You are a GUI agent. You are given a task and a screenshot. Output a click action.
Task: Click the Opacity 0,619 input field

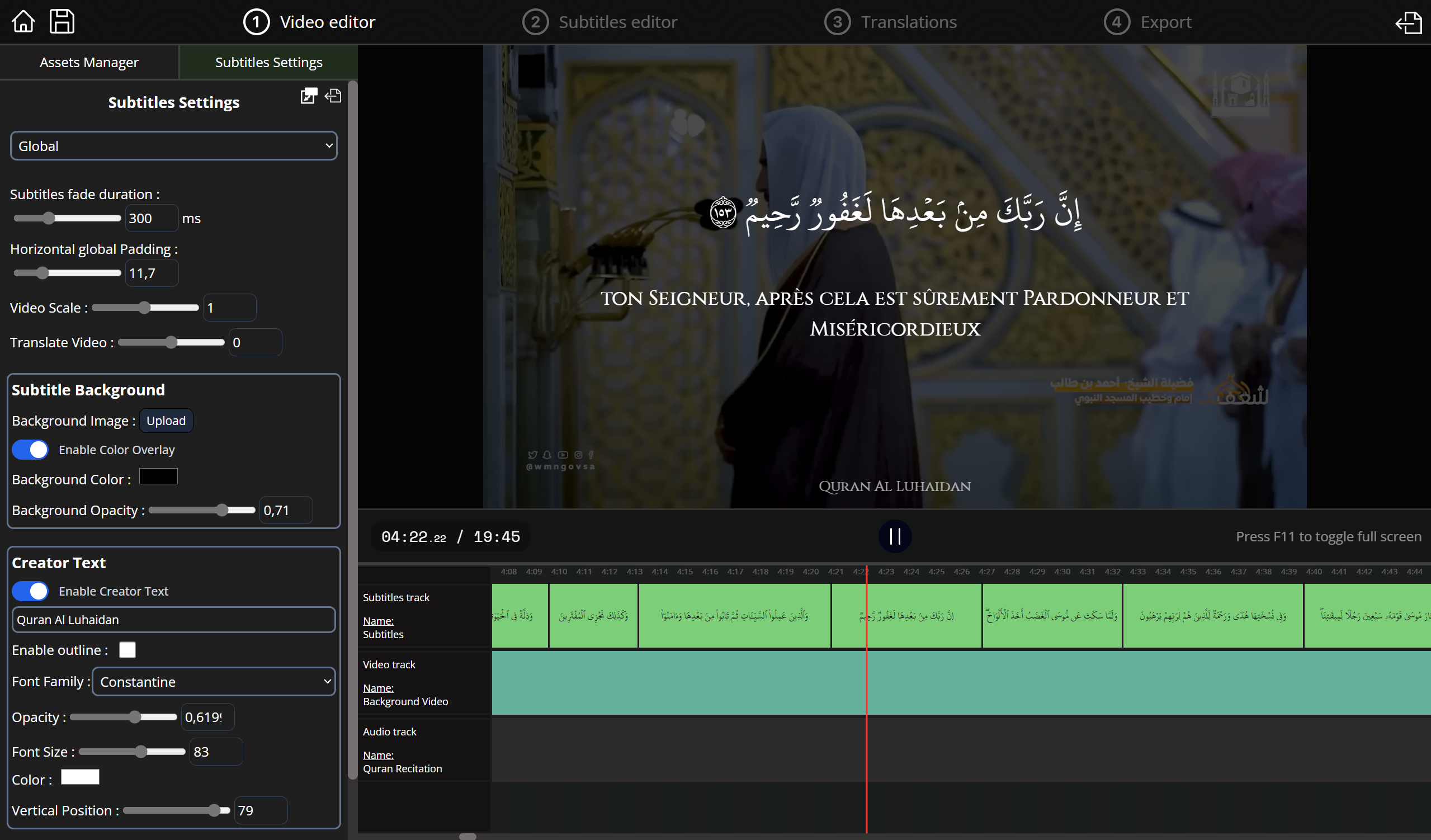tap(208, 718)
